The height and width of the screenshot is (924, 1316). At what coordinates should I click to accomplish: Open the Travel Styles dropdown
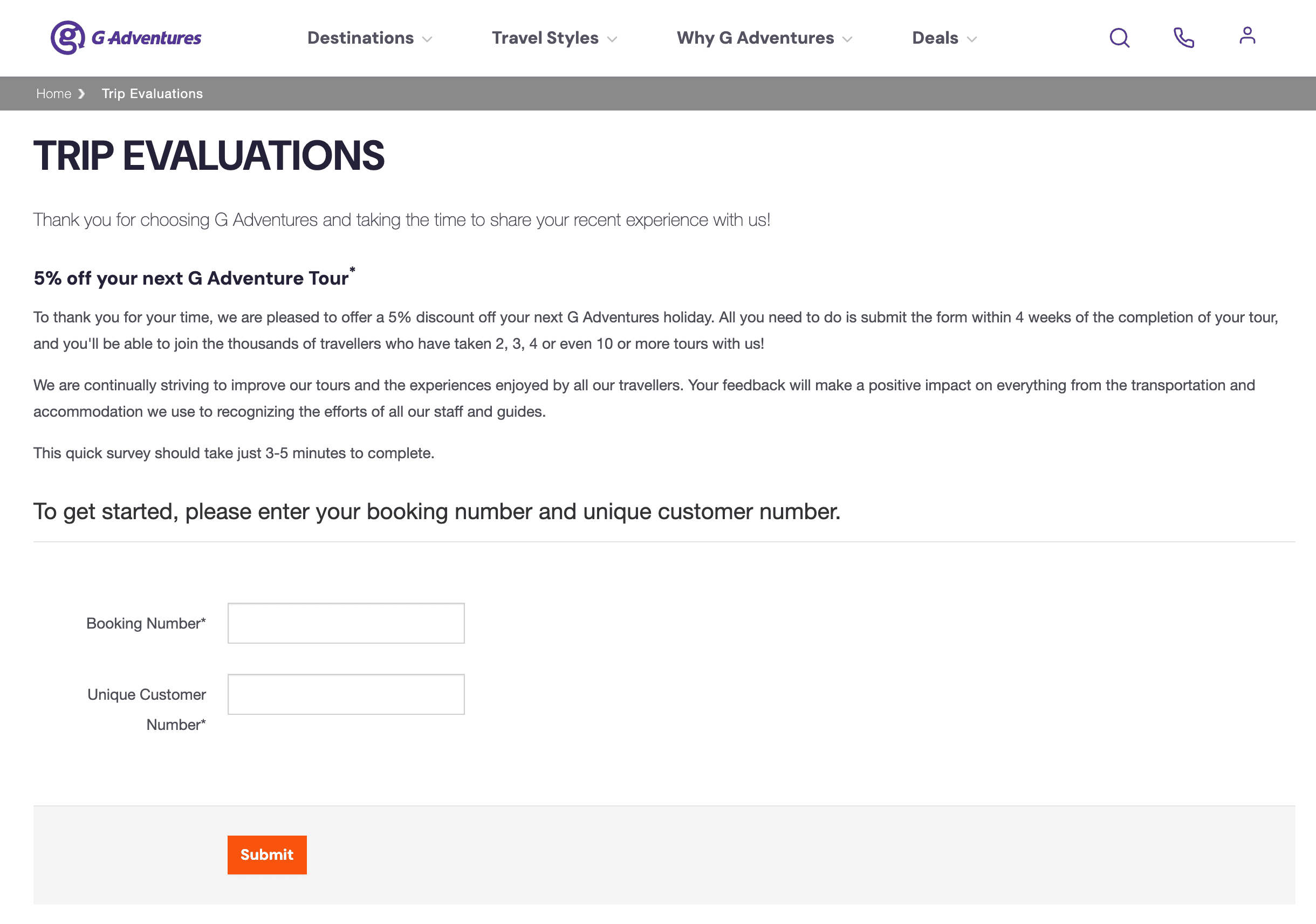coord(553,38)
